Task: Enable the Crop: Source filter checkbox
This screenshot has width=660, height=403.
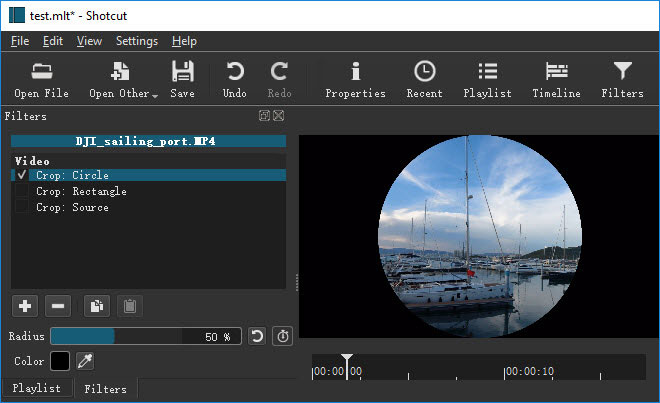Action: click(x=22, y=207)
